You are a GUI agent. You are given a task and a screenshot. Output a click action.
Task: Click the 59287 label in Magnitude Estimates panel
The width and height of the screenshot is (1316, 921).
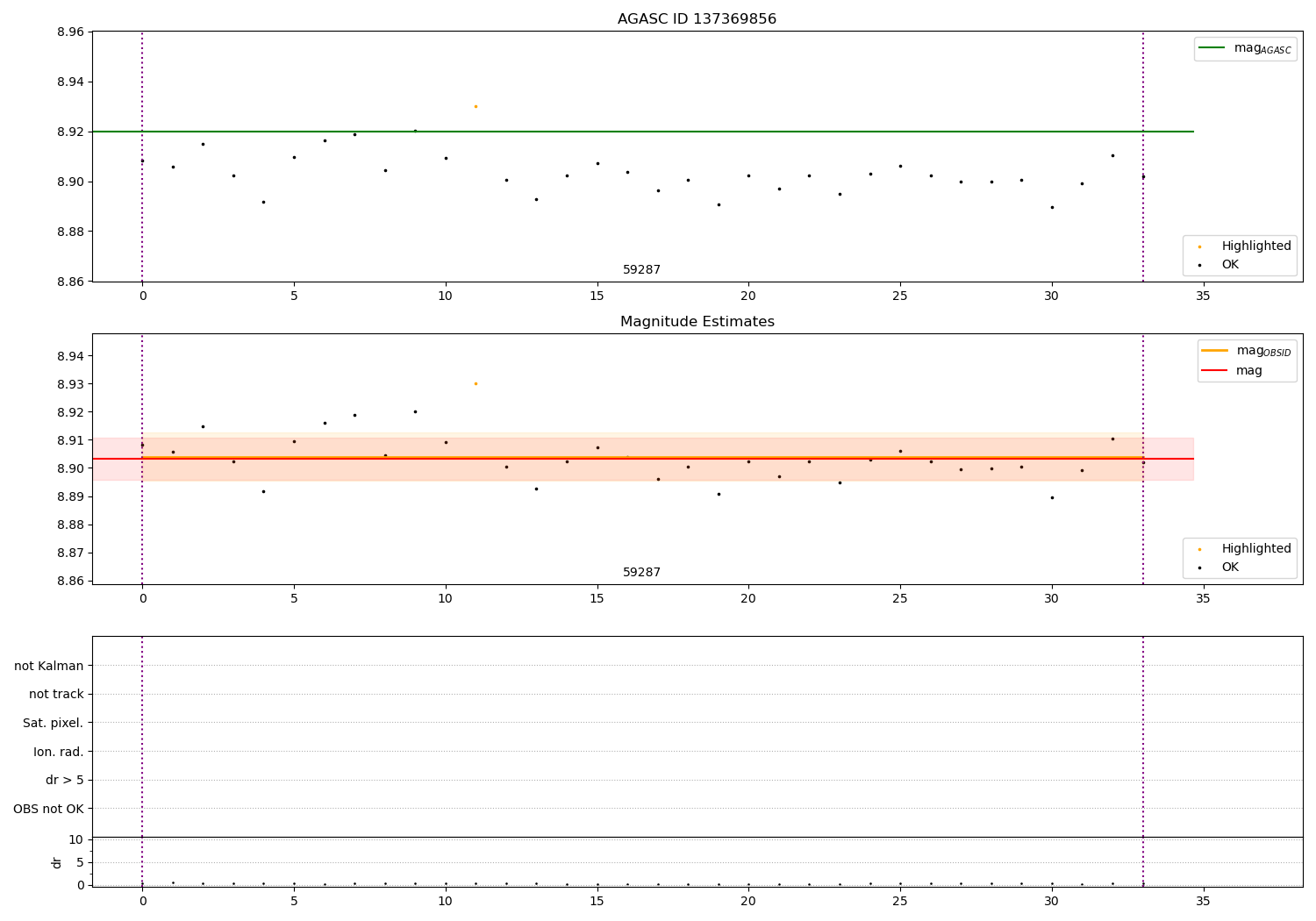641,573
